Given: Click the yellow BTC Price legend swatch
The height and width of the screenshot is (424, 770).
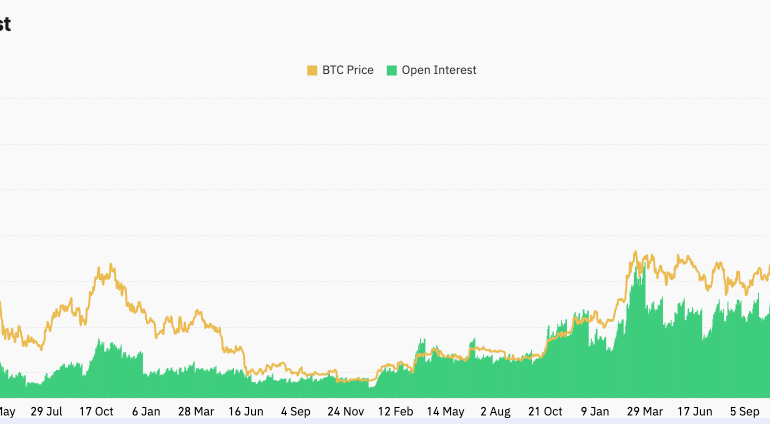Looking at the screenshot, I should [312, 71].
